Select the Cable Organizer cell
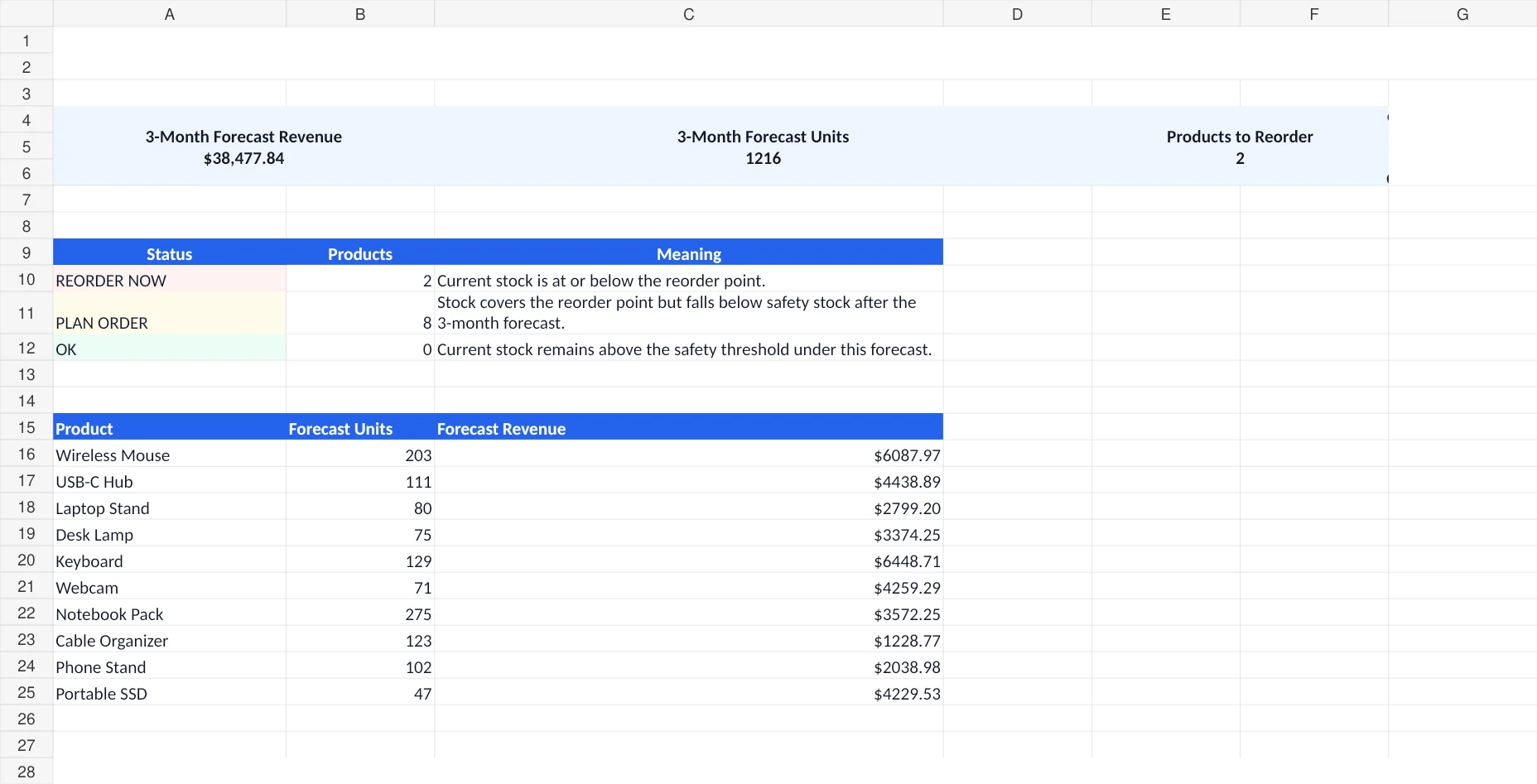The width and height of the screenshot is (1537, 784). [169, 639]
